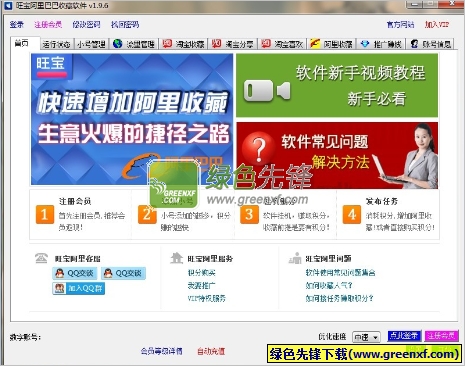Screen dimensions: 465x366
Task: Switch to the 账号信息 tab
Action: [430, 44]
